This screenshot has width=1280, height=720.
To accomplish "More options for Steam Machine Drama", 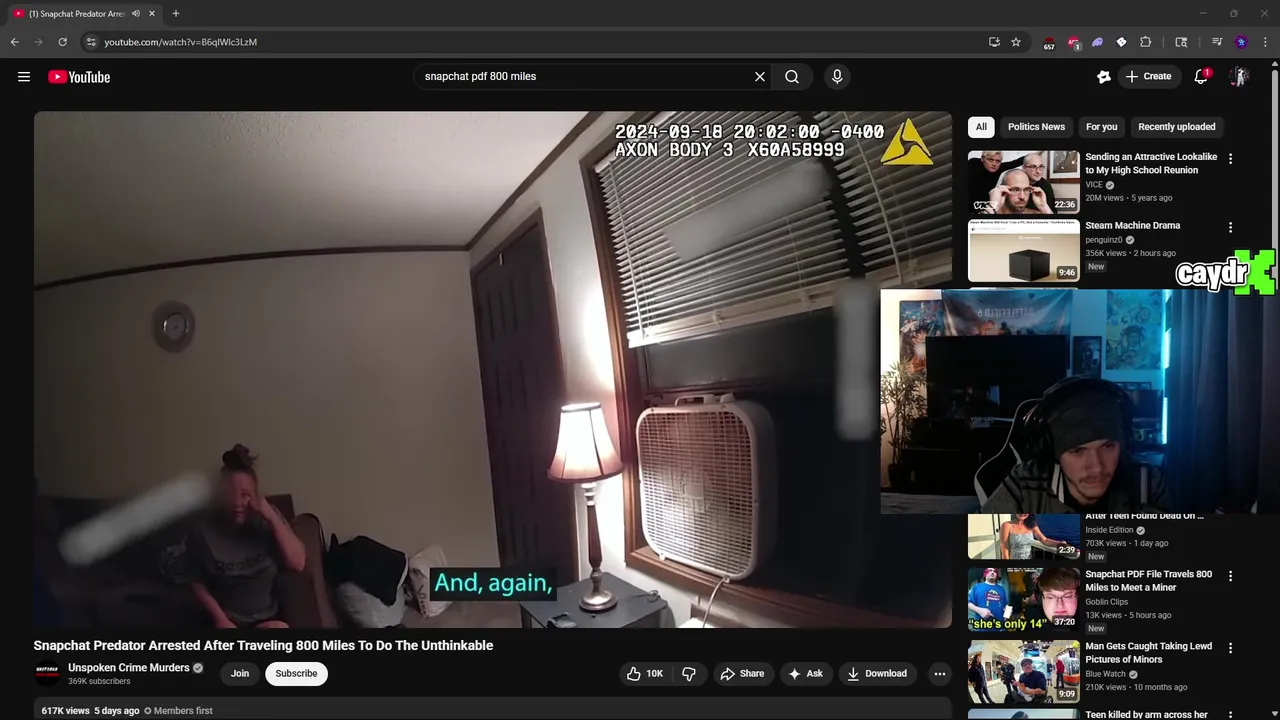I will point(1230,227).
